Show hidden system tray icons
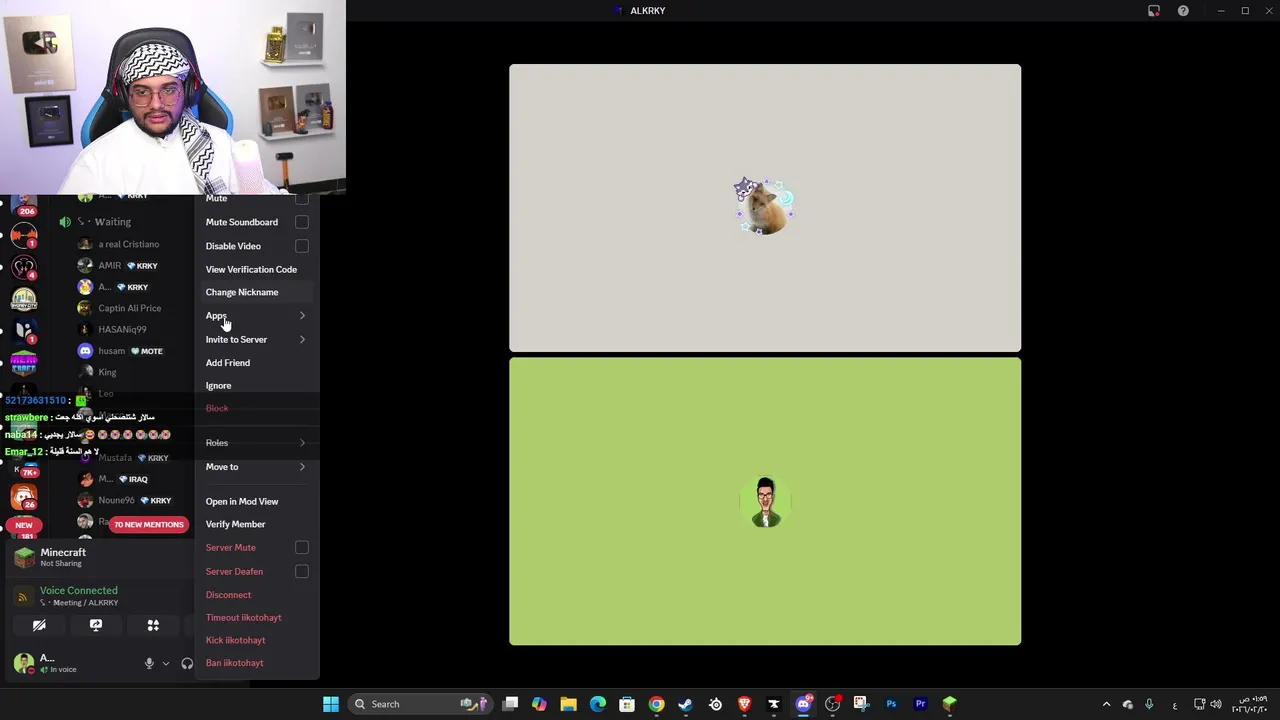Screen dimensions: 1280x720 point(1106,704)
